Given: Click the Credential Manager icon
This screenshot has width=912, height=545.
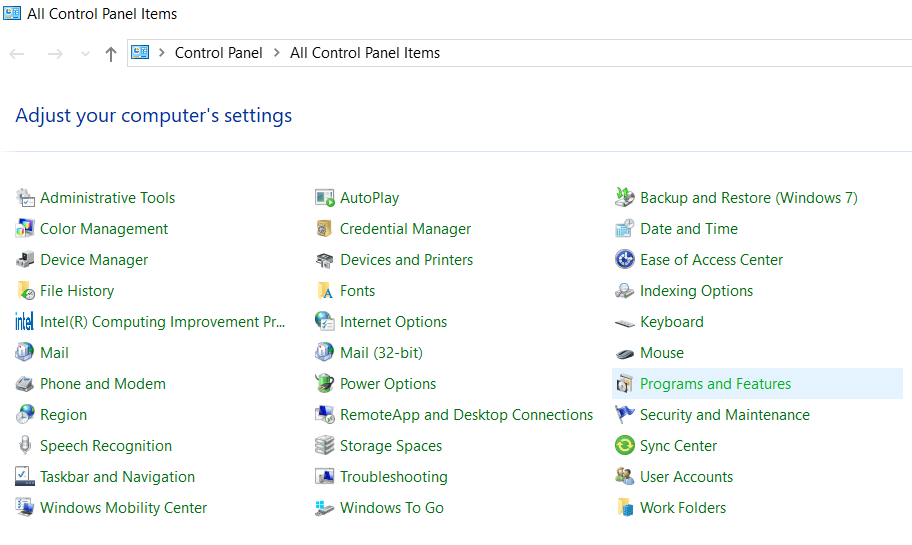Looking at the screenshot, I should click(325, 229).
